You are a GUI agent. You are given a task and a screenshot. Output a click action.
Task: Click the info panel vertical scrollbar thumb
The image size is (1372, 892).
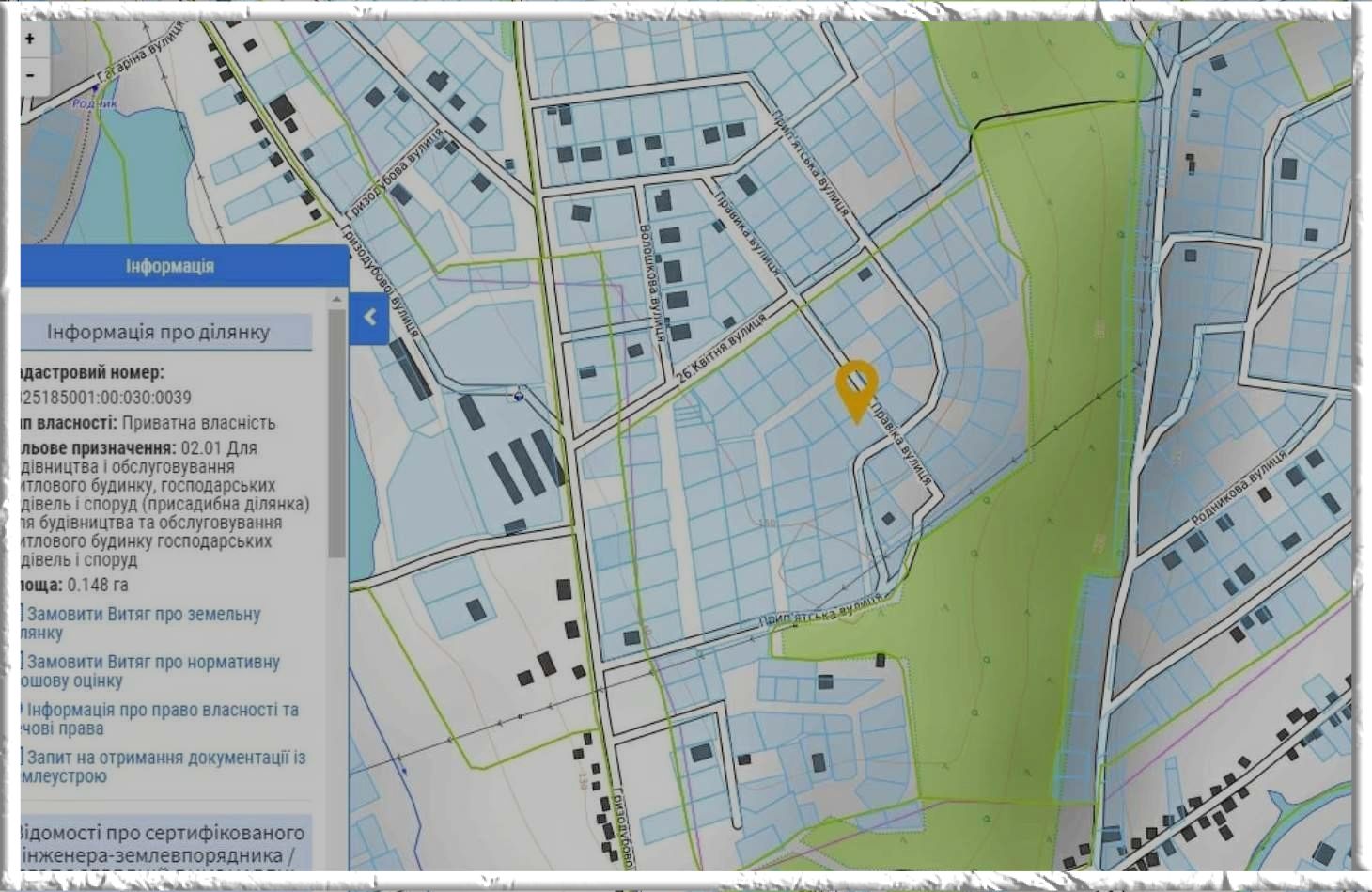tap(336, 432)
